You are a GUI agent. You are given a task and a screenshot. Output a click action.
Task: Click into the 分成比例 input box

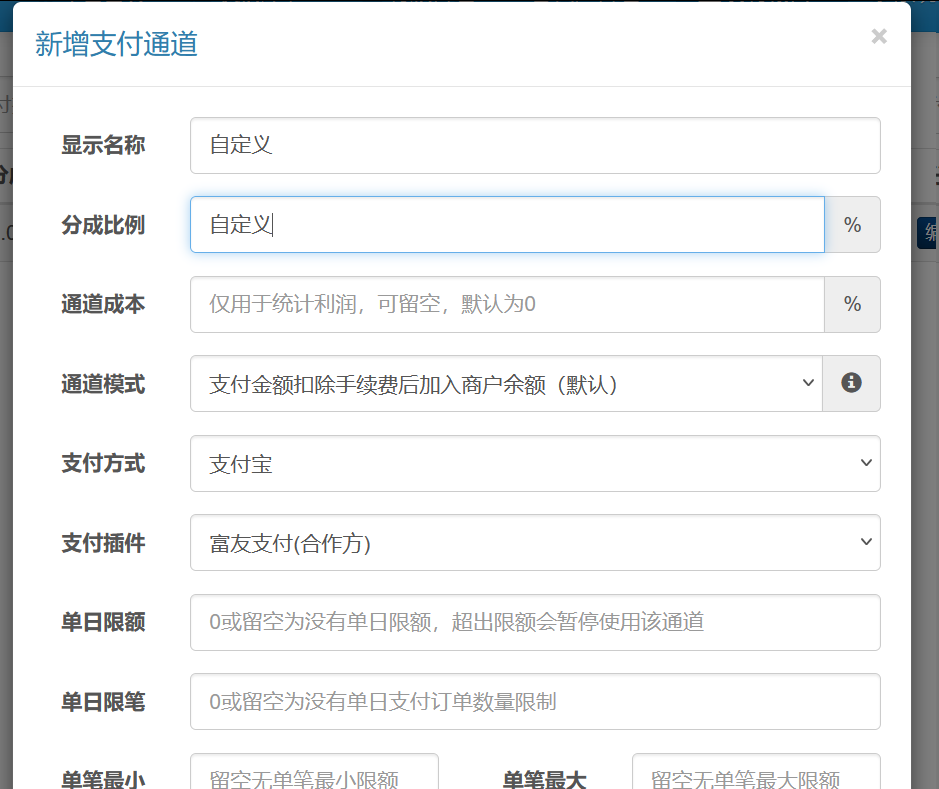point(507,225)
